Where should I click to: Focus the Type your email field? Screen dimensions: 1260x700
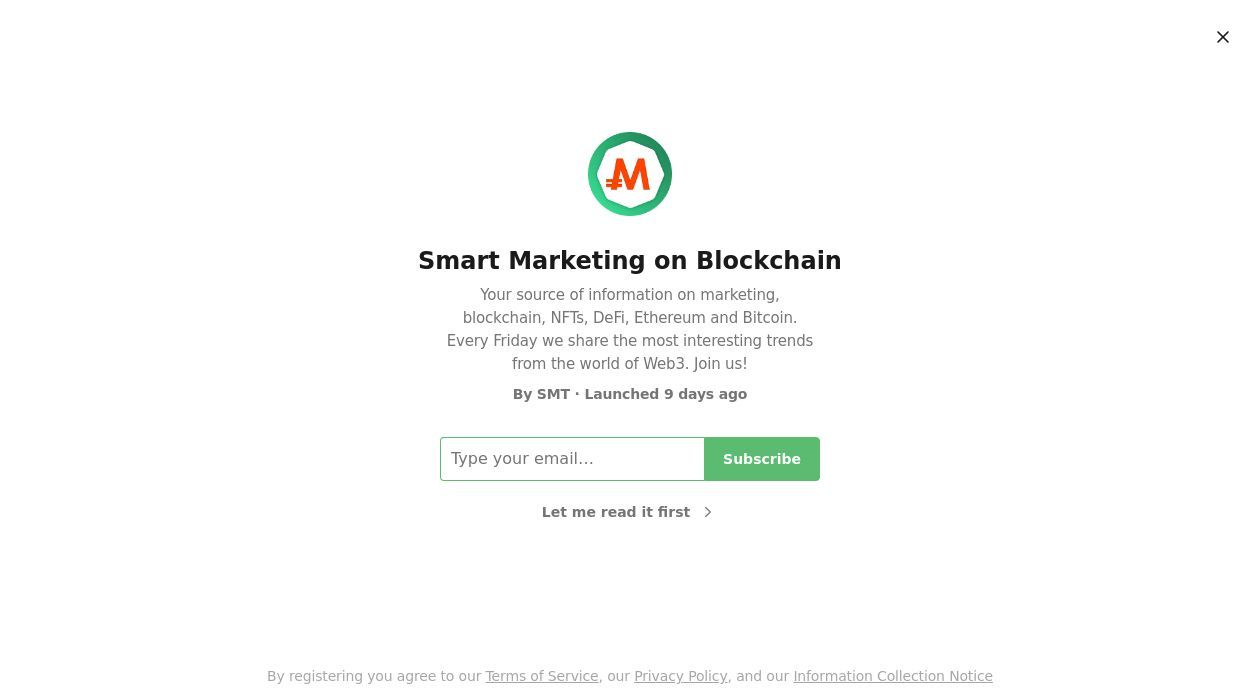[572, 459]
